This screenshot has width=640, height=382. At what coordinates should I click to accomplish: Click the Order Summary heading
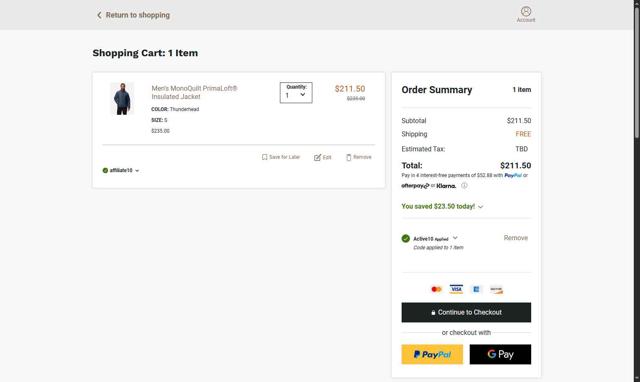coord(437,90)
